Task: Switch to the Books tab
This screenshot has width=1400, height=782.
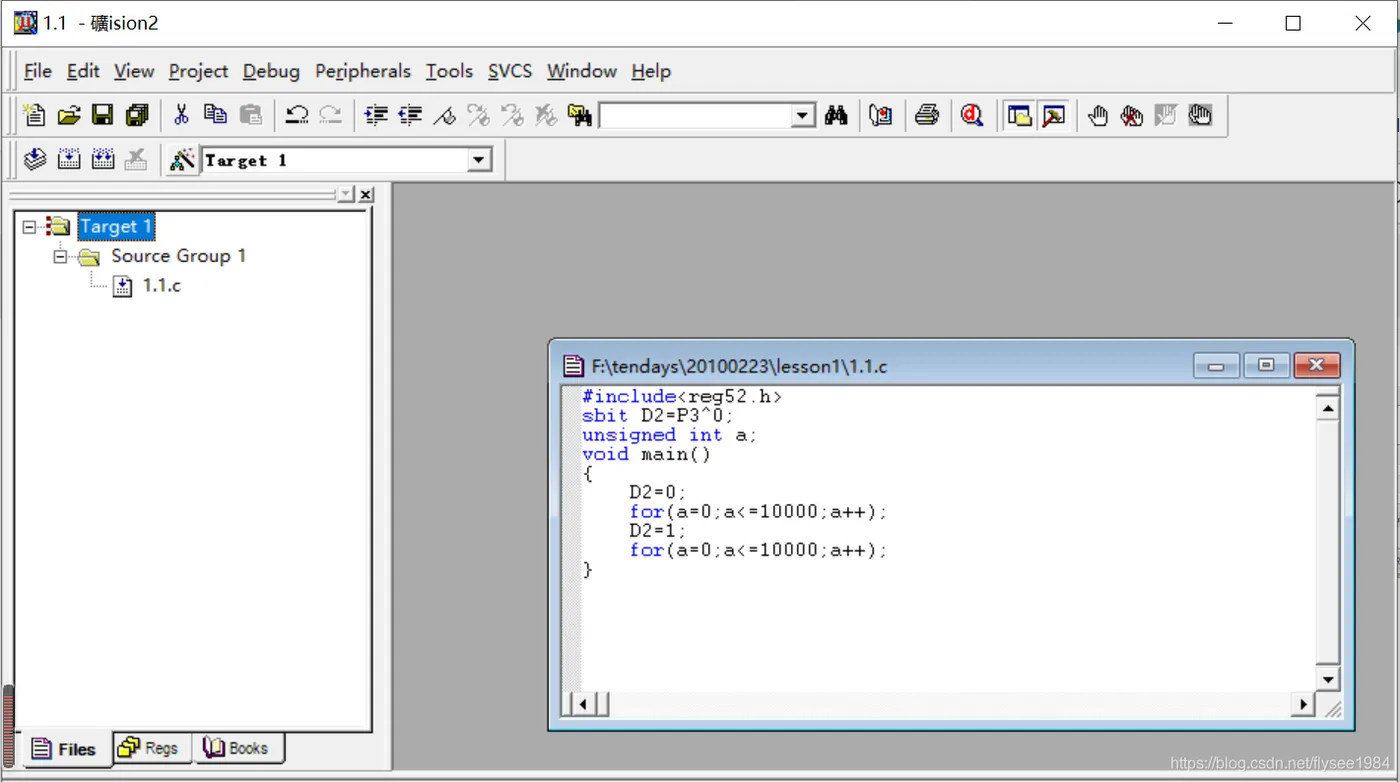Action: pos(237,748)
